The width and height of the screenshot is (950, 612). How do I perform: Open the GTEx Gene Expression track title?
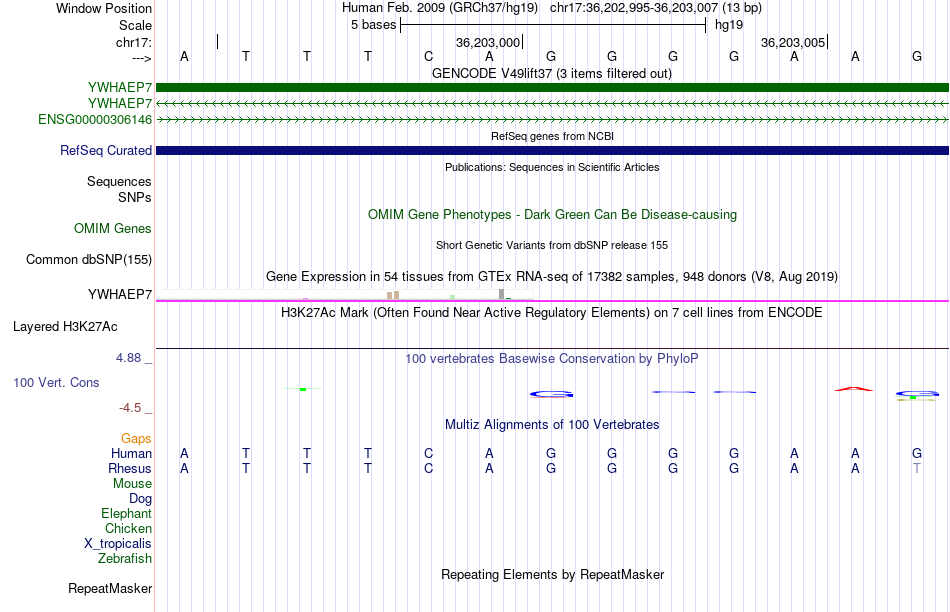coord(552,277)
